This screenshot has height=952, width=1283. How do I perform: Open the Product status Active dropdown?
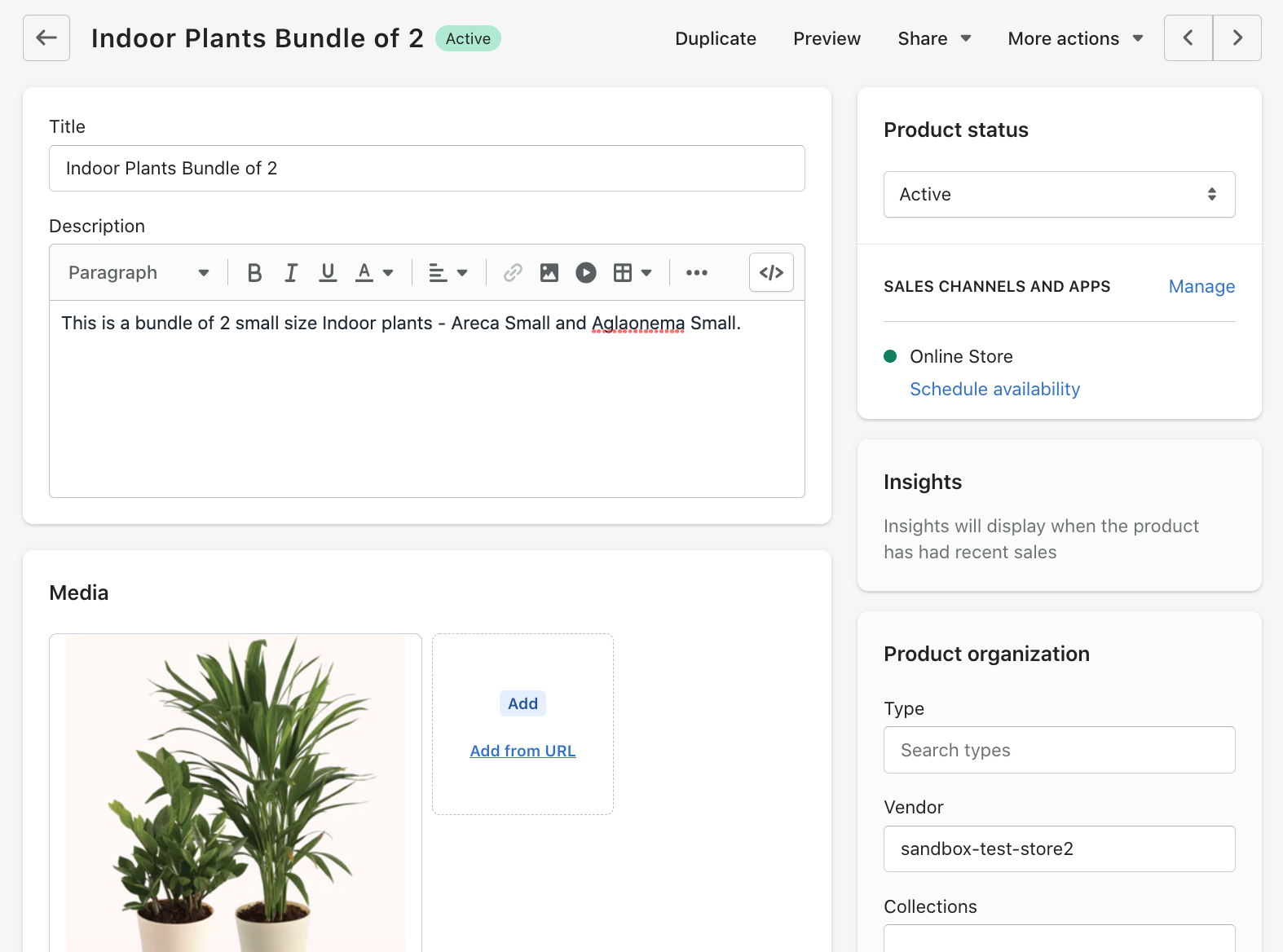(x=1060, y=194)
